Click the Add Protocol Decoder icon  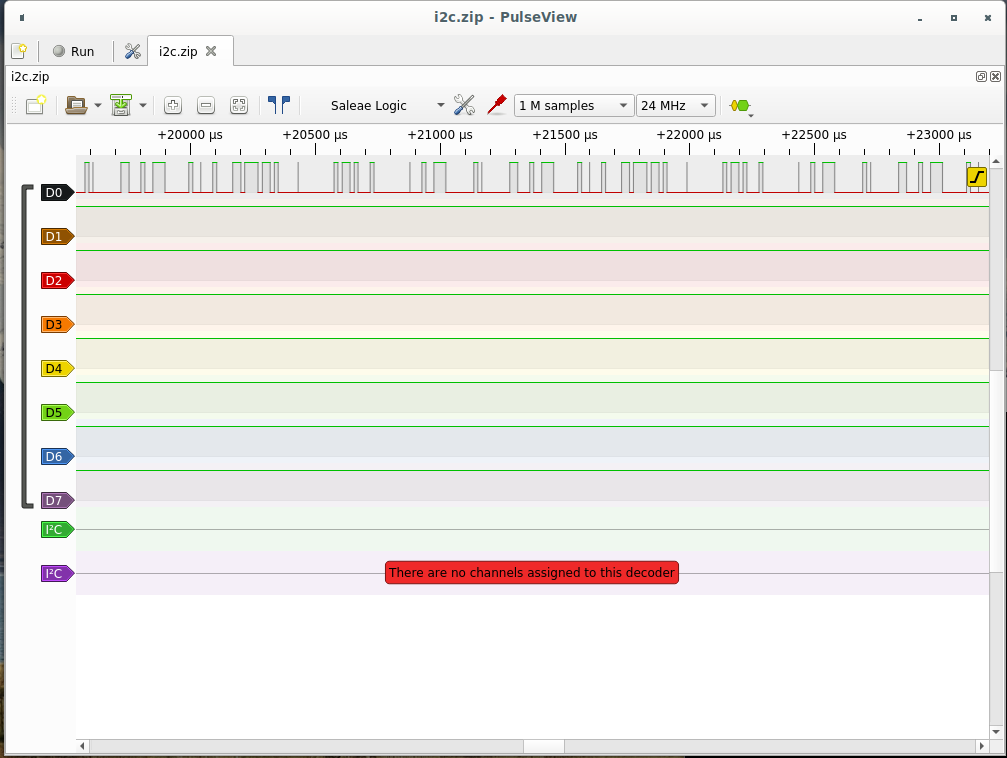tap(740, 105)
